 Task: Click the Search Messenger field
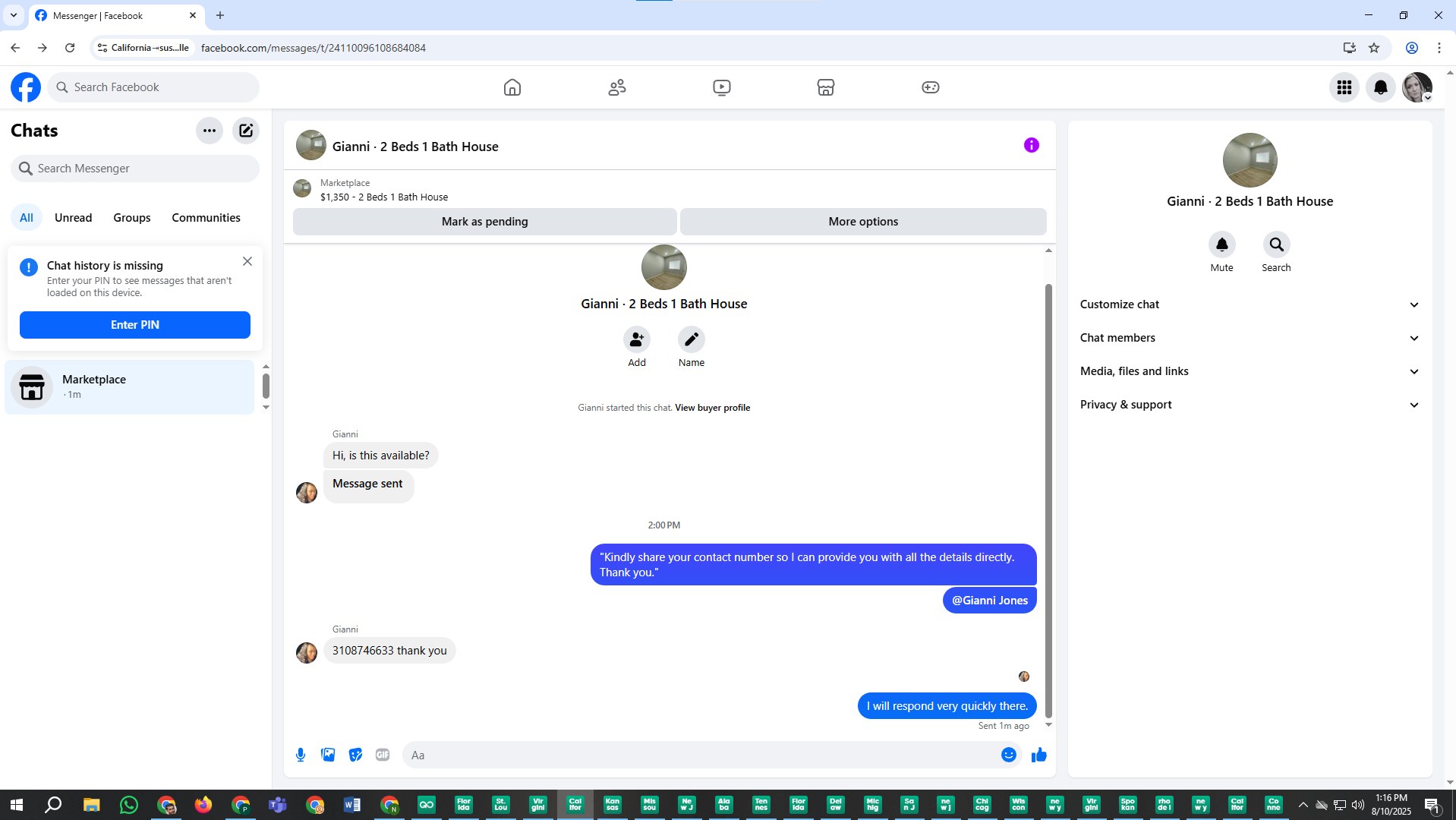coord(135,169)
